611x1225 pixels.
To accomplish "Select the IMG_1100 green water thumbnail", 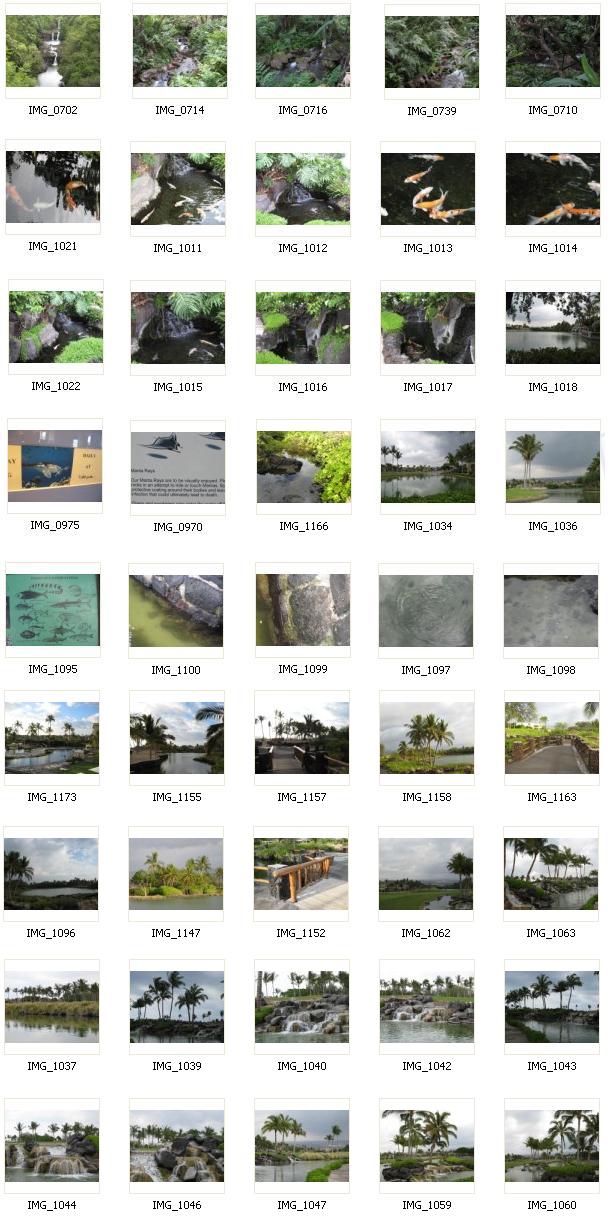I will click(176, 610).
